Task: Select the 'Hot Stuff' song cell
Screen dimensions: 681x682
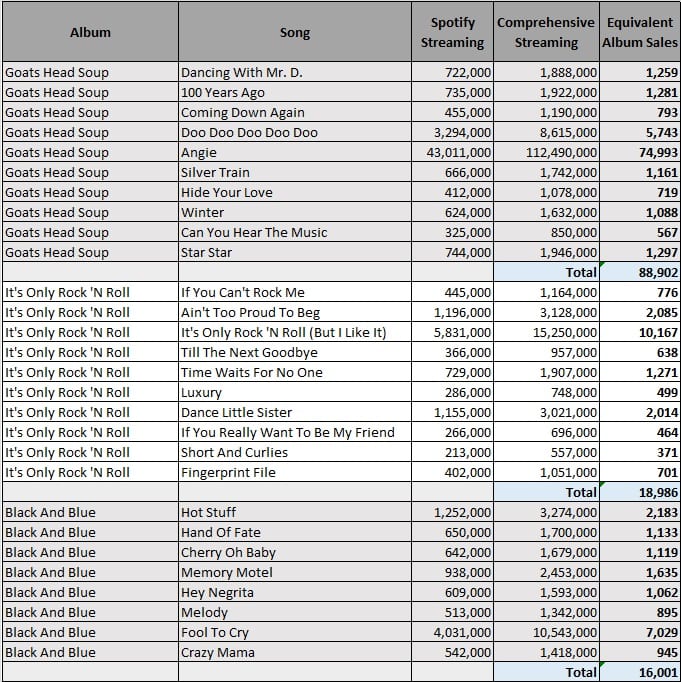Action: 295,512
